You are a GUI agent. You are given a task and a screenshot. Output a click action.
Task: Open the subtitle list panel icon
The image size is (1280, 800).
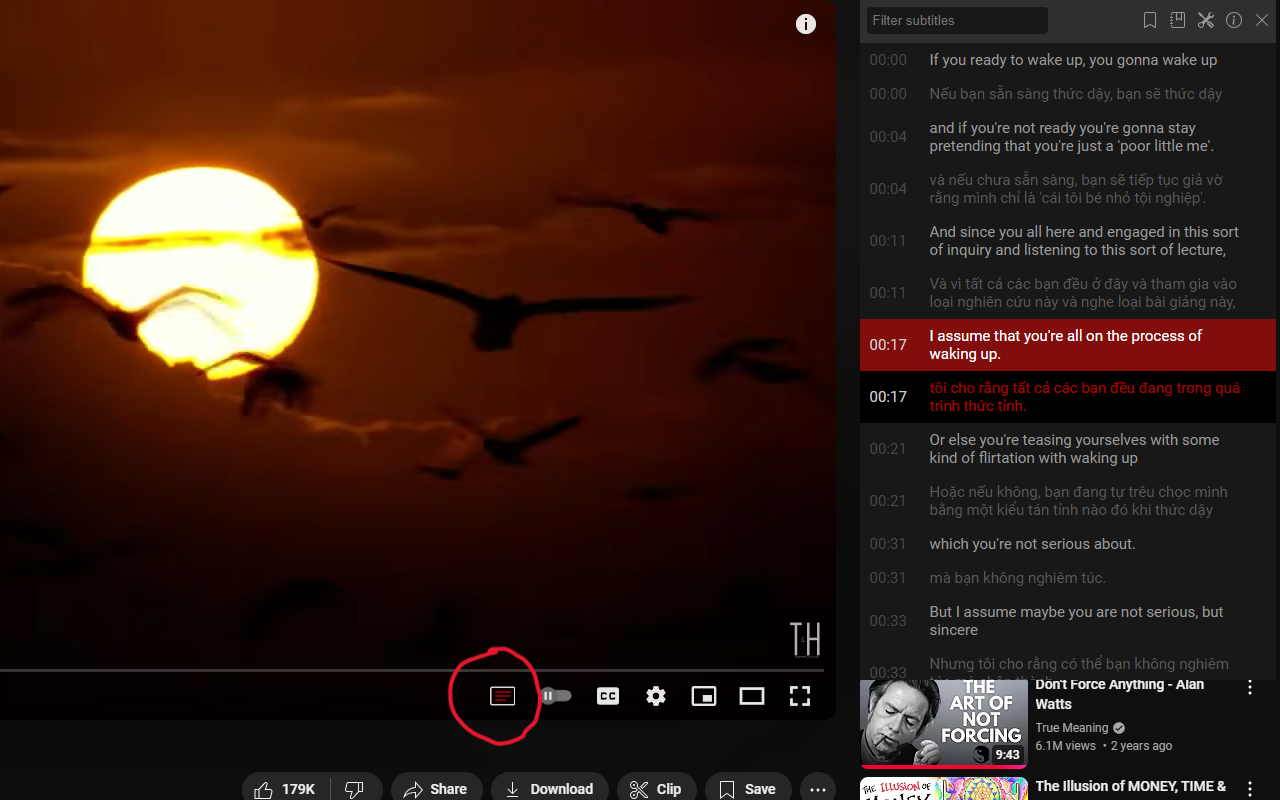(503, 695)
